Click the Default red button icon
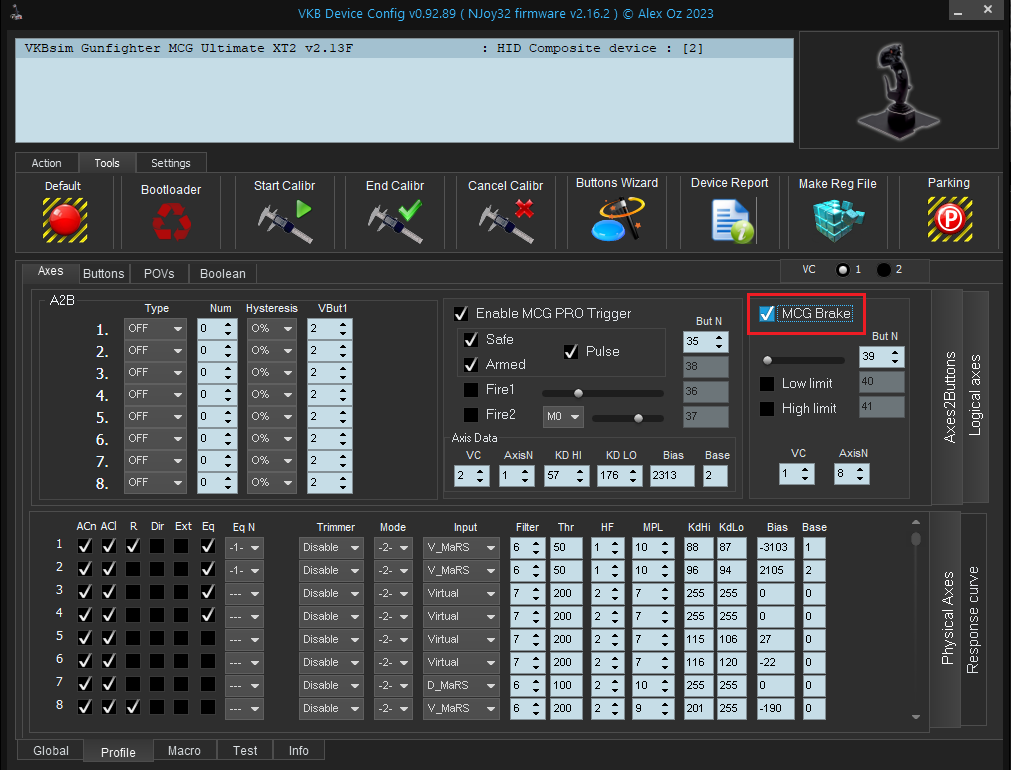The image size is (1011, 770). click(x=64, y=219)
